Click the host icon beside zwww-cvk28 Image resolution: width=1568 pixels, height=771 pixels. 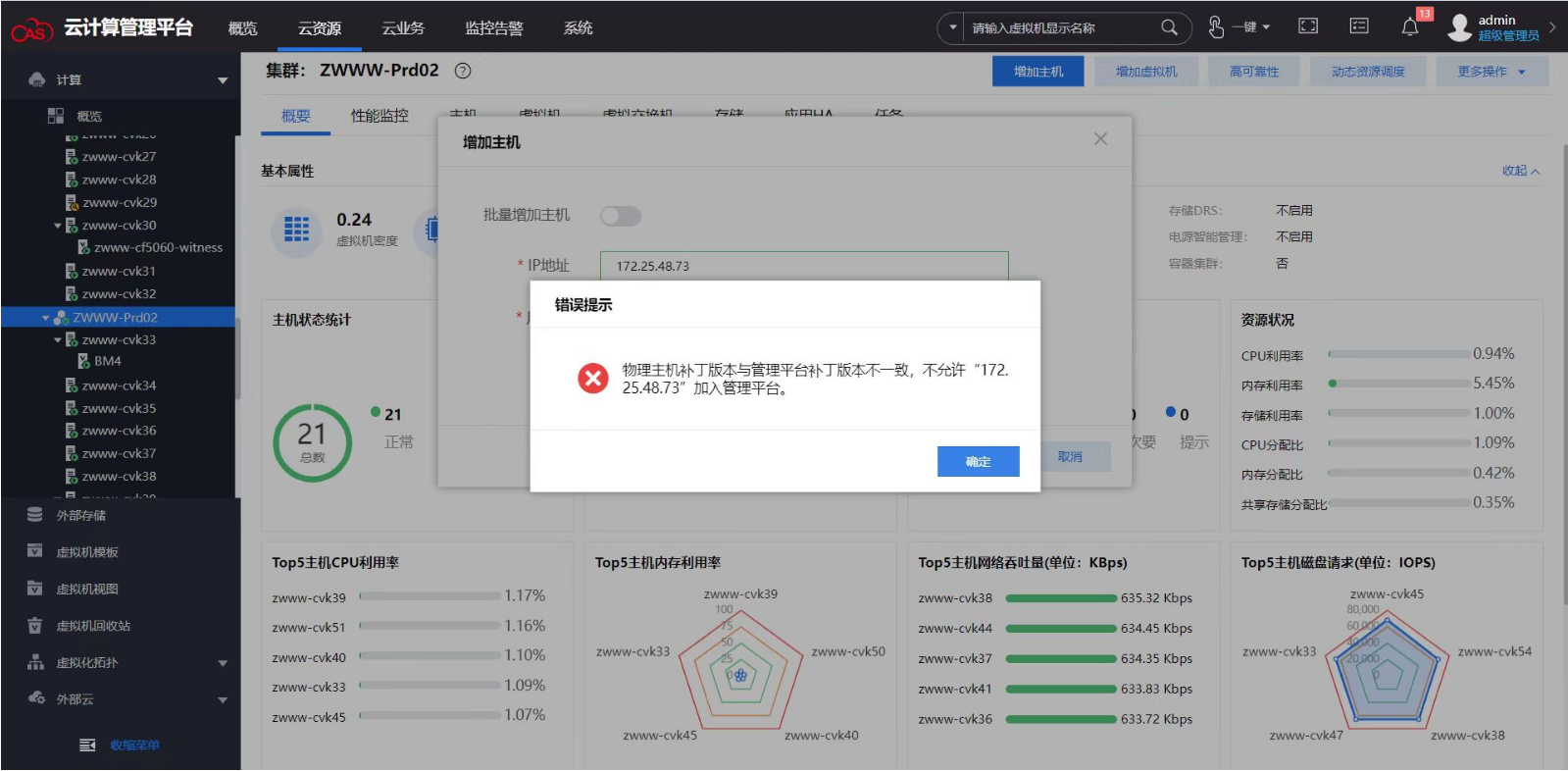tap(72, 180)
